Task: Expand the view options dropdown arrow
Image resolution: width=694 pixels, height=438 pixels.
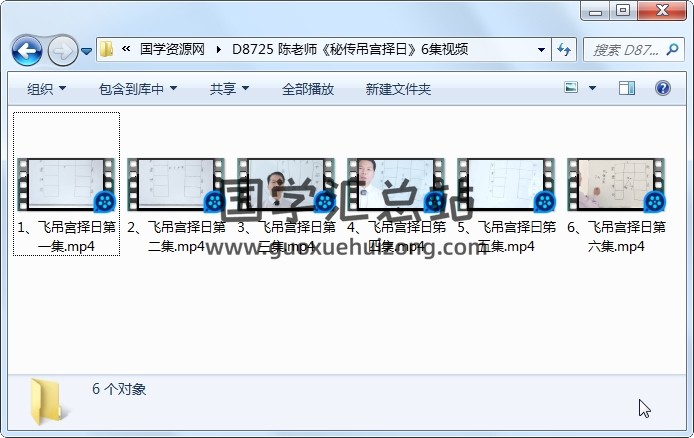Action: tap(592, 88)
